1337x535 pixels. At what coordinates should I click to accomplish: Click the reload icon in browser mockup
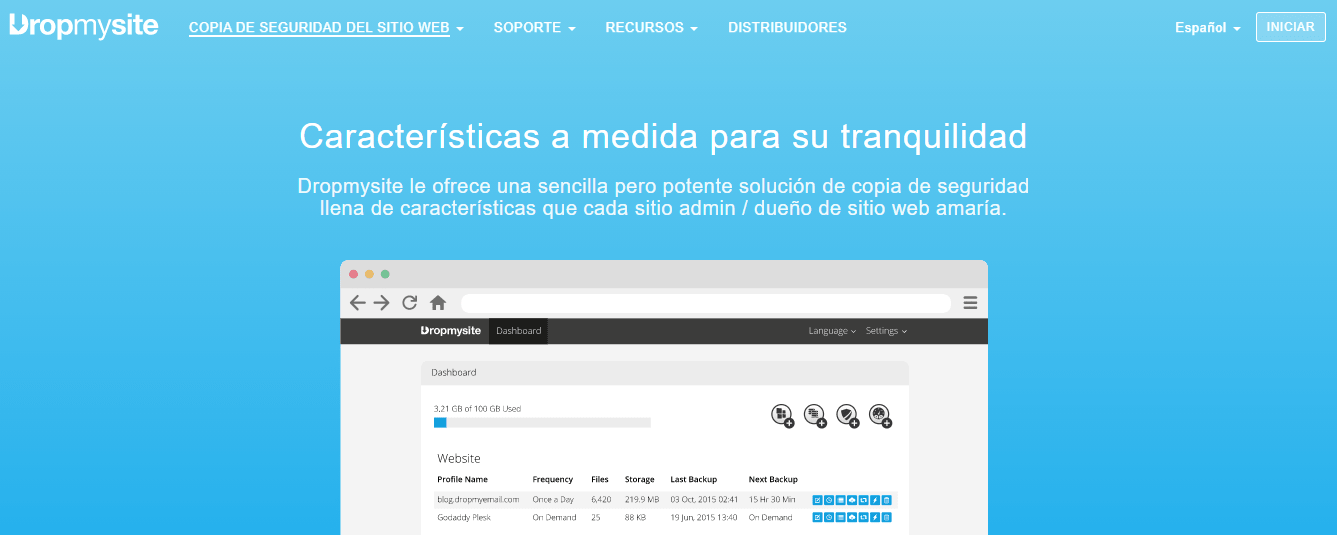coord(409,303)
